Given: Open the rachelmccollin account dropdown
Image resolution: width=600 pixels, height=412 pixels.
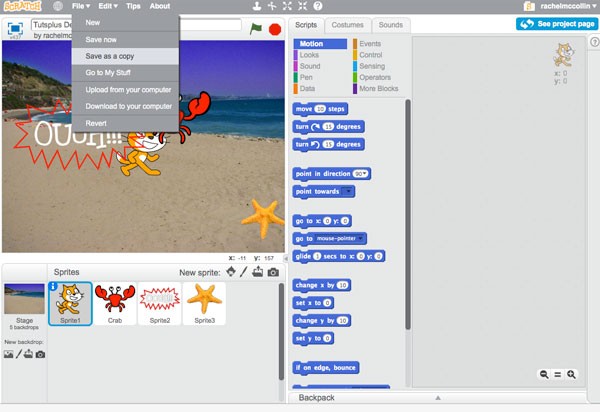Looking at the screenshot, I should click(x=568, y=6).
